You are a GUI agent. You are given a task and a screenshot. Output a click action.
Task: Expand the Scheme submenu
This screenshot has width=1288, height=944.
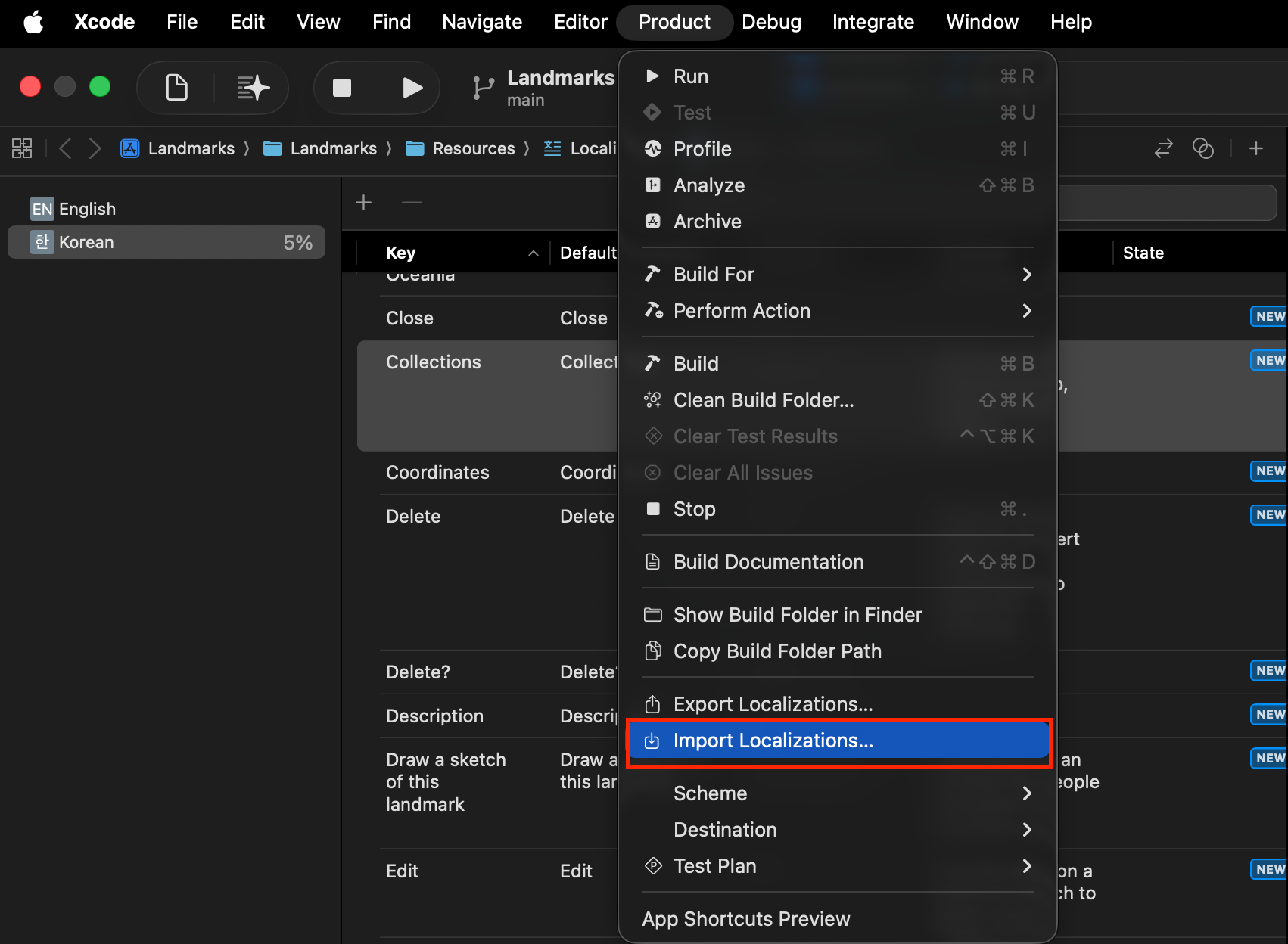(x=838, y=793)
